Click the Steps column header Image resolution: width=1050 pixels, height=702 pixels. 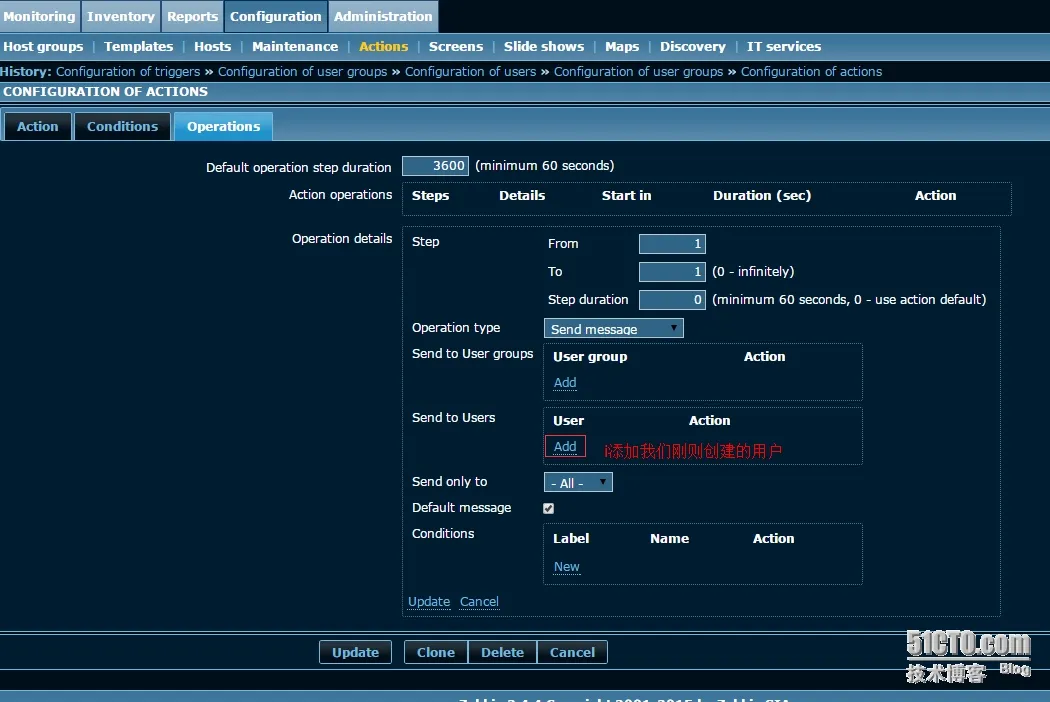click(431, 196)
